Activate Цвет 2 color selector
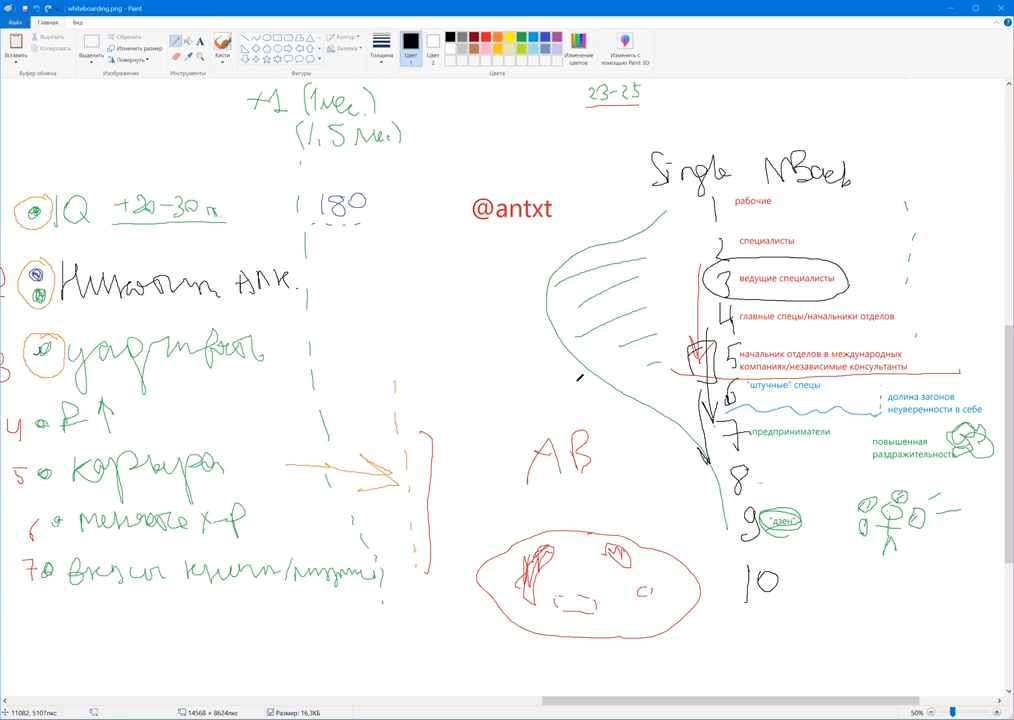 (433, 49)
